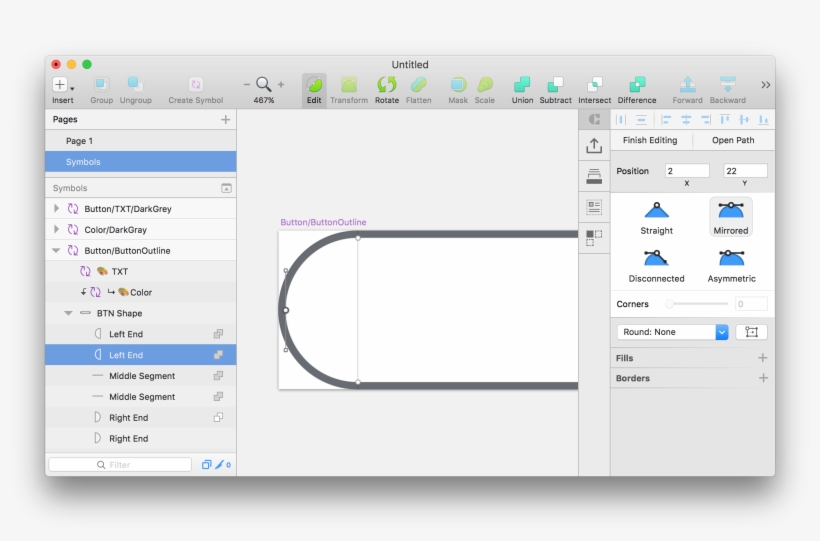Viewport: 820px width, 541px height.
Task: Click the Position X field
Action: 687,171
